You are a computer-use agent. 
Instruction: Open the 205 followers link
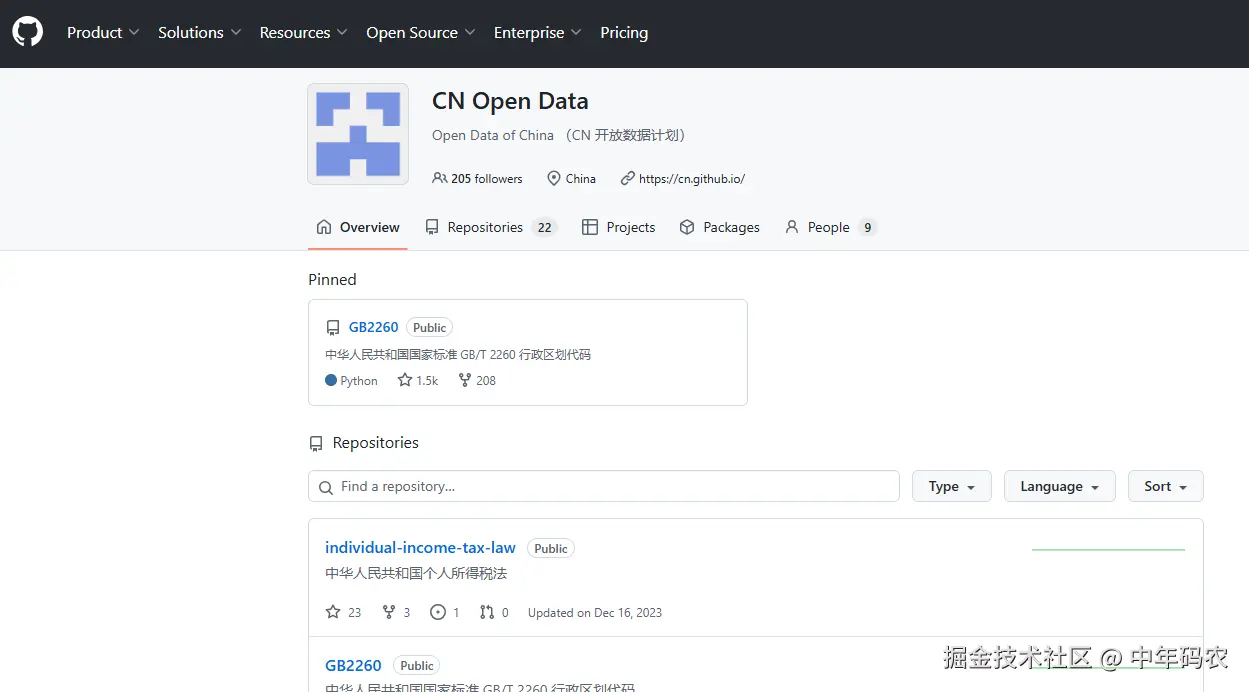click(478, 178)
